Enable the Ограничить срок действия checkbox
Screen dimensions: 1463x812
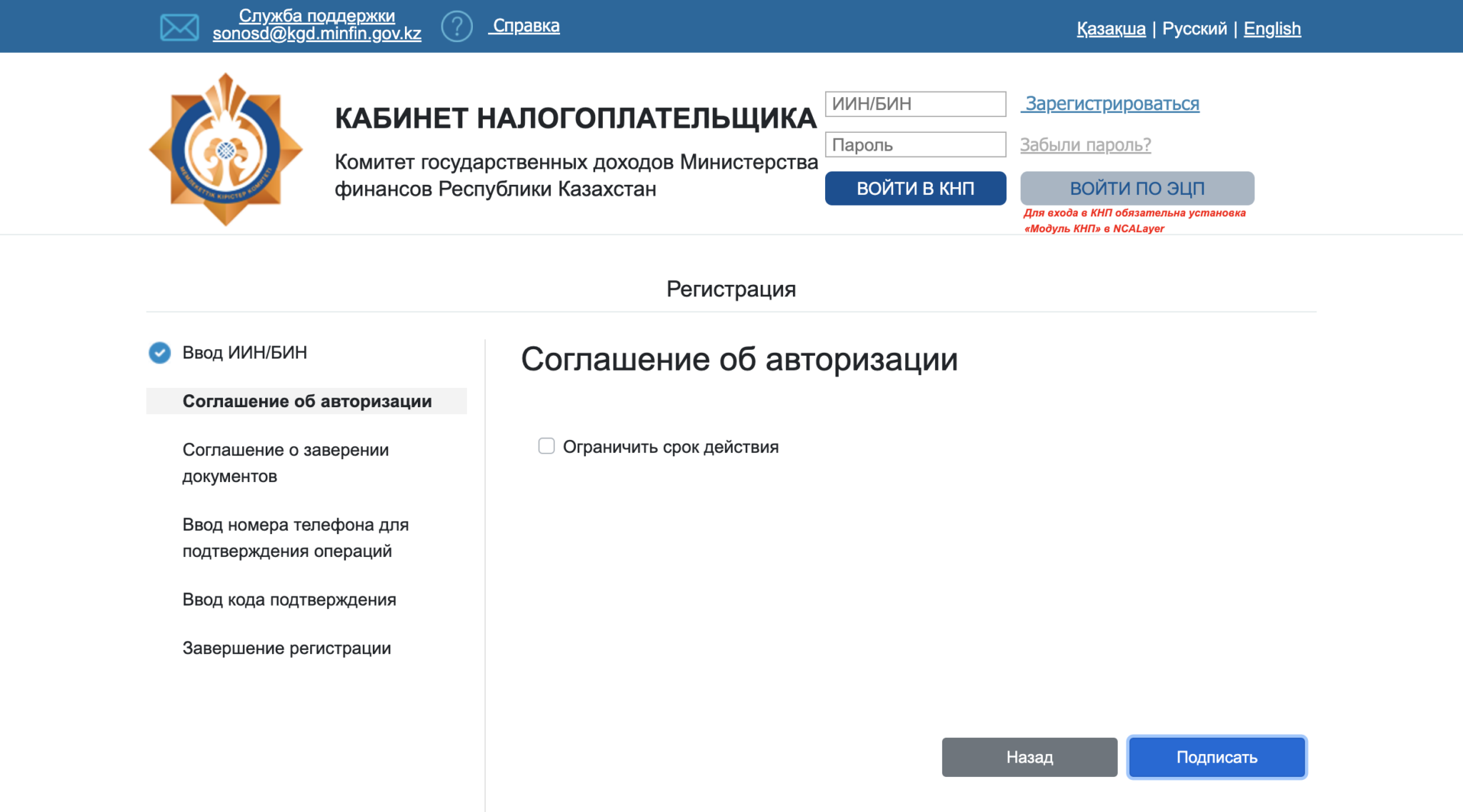click(x=546, y=446)
